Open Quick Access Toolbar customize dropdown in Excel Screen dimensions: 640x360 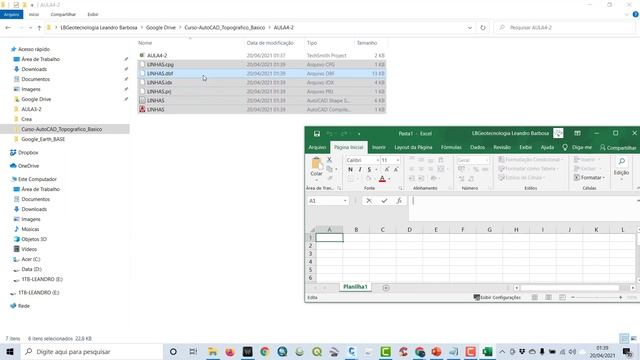coord(359,133)
